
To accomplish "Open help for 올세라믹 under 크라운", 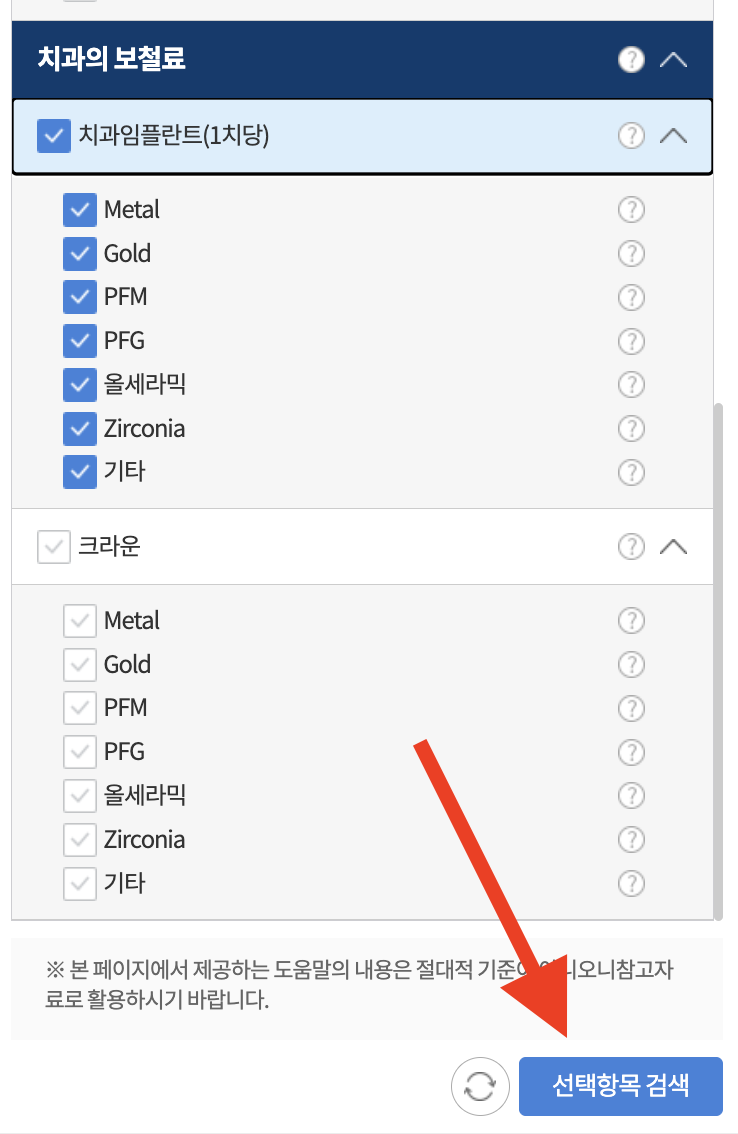I will pos(631,795).
